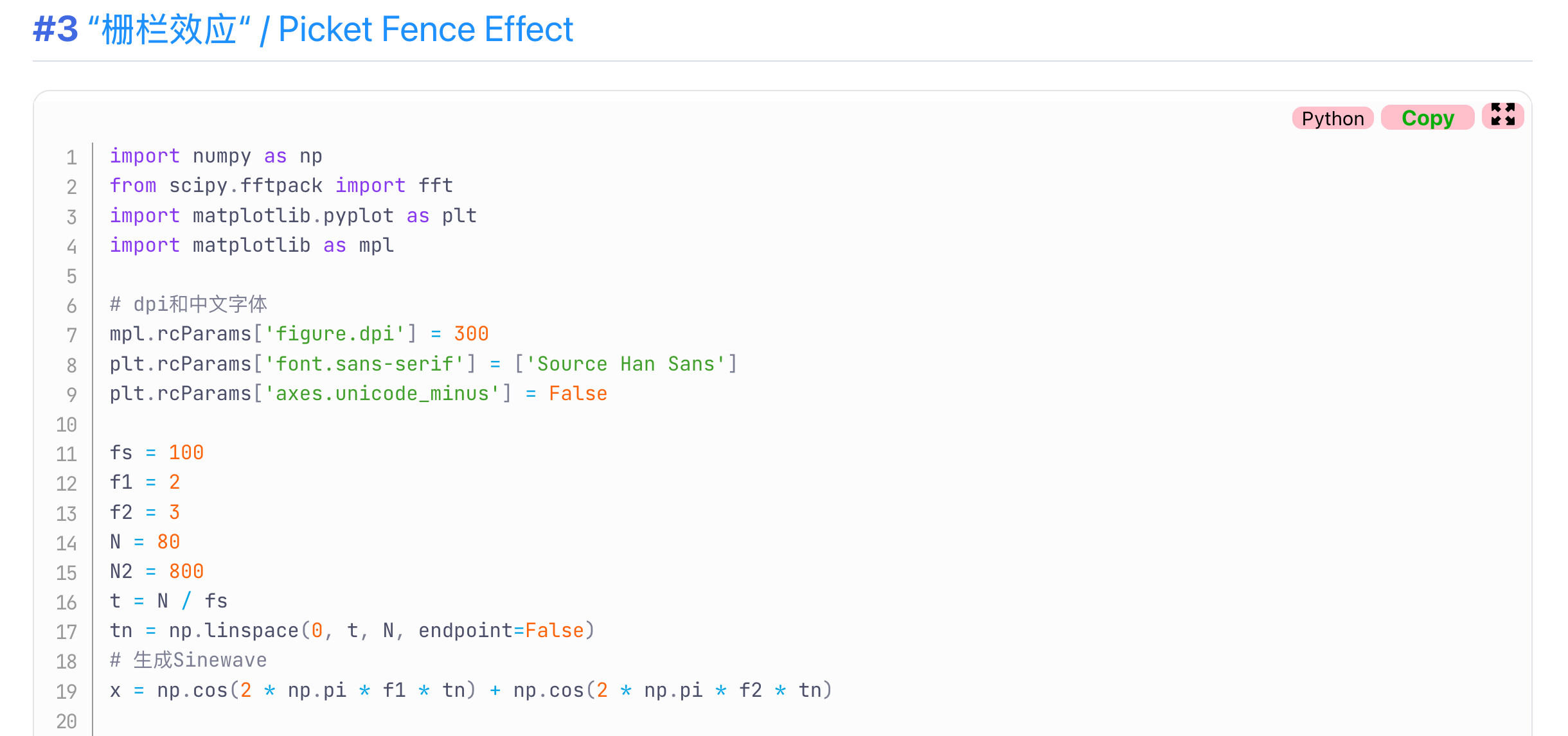Click the 'Source Han Sans' font string
This screenshot has width=1568, height=736.
coord(626,364)
